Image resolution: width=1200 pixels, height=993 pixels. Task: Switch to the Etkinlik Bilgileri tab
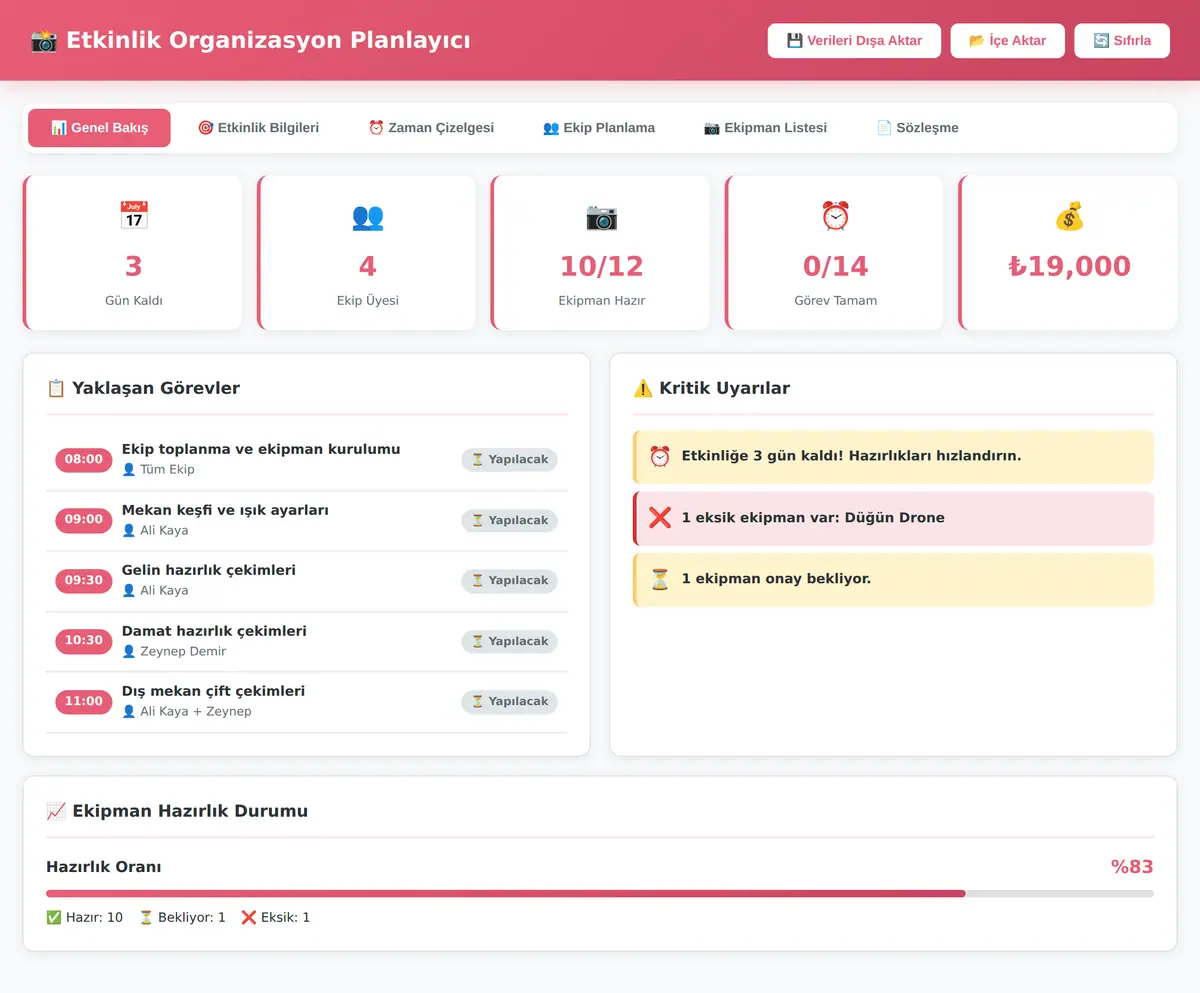(x=258, y=128)
